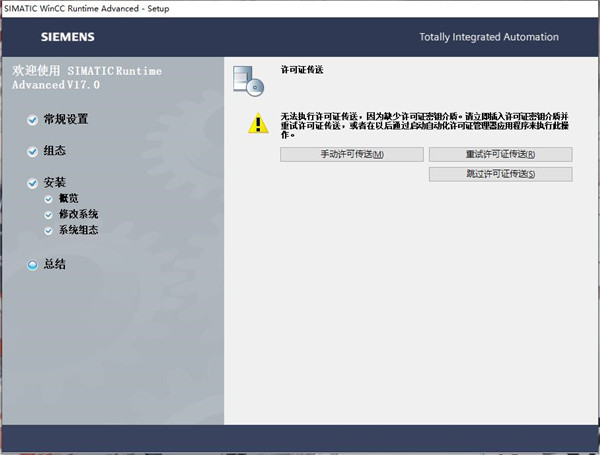Click the 许可证传送 heading text
600x455 pixels.
(302, 70)
